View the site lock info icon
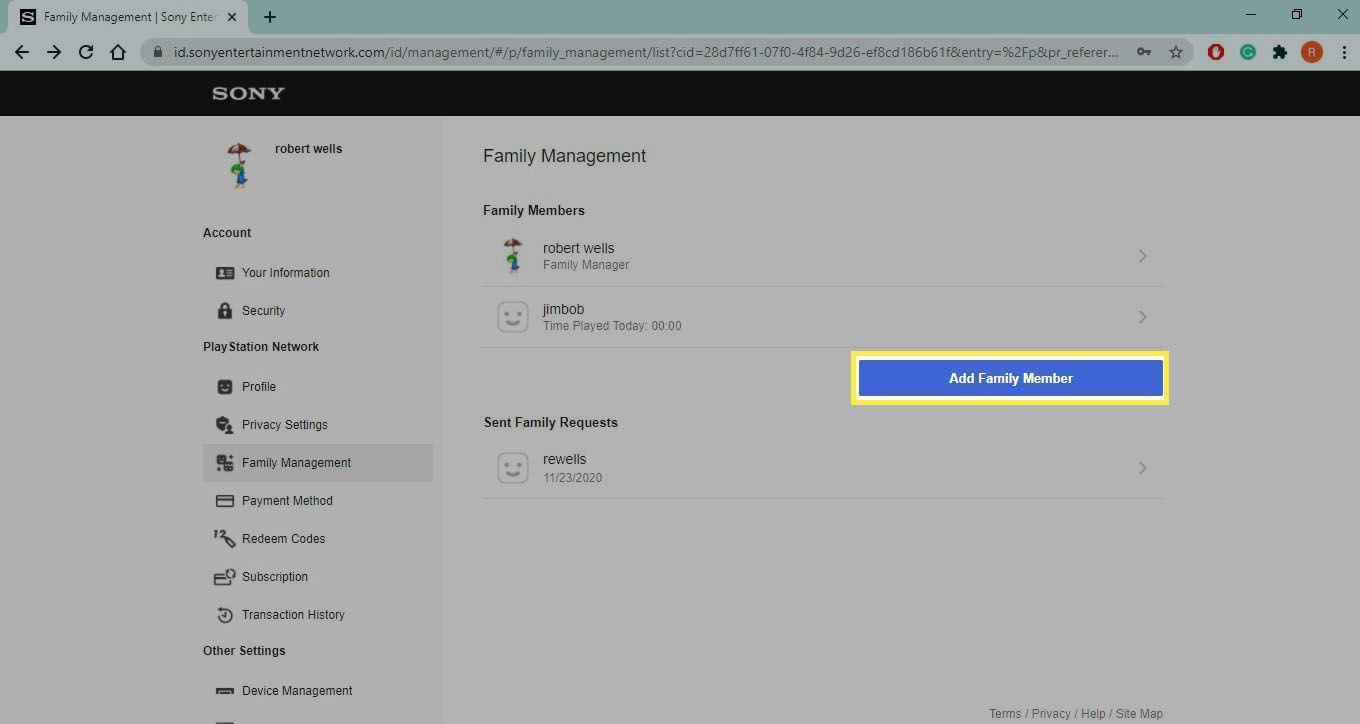The width and height of the screenshot is (1360, 724). (158, 52)
